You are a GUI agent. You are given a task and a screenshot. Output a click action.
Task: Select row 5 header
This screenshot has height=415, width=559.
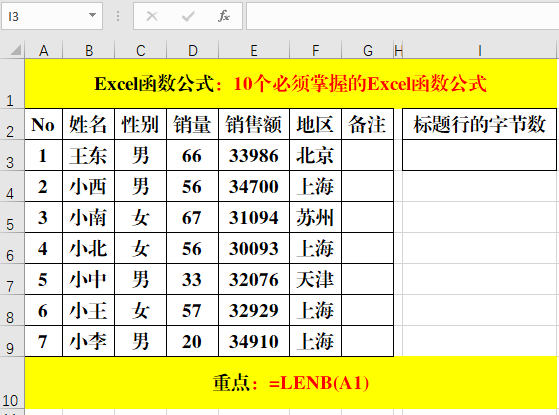(12, 217)
